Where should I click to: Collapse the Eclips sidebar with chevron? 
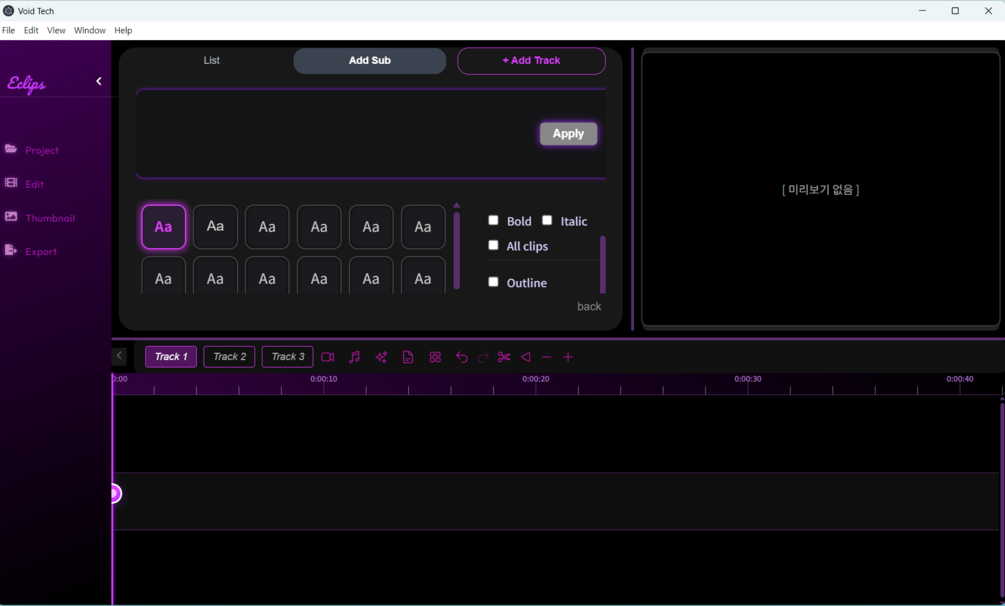[x=99, y=81]
